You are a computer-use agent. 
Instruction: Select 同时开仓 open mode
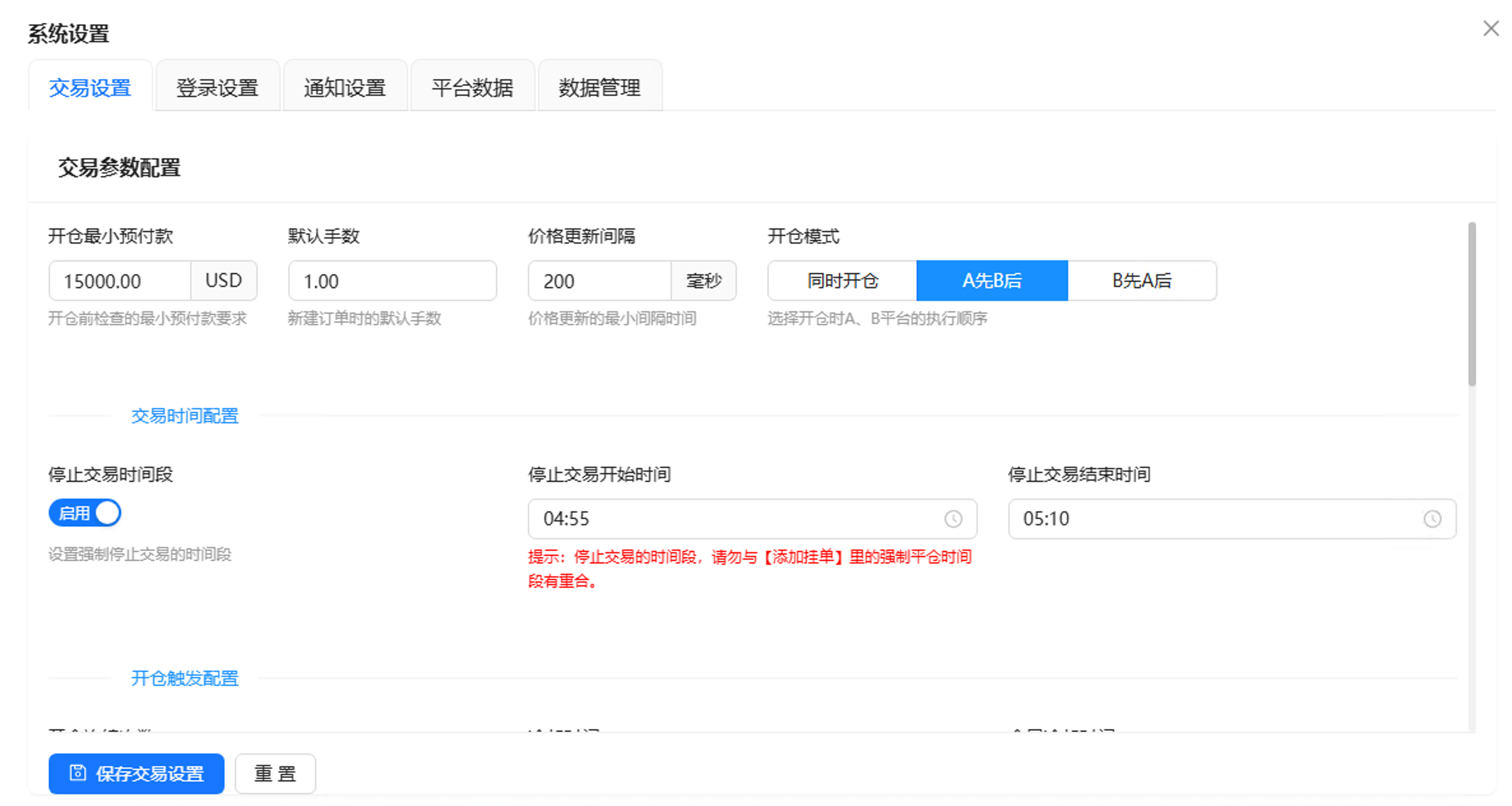(x=842, y=281)
